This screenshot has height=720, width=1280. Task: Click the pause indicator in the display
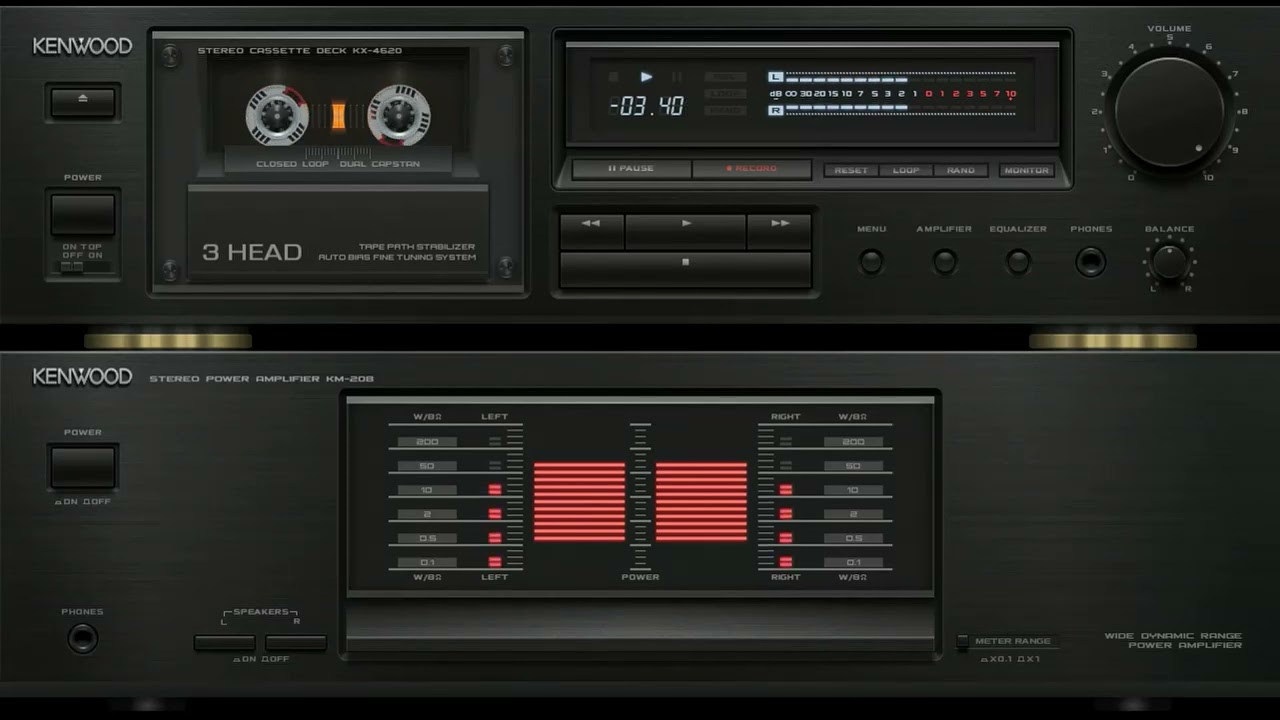[677, 77]
